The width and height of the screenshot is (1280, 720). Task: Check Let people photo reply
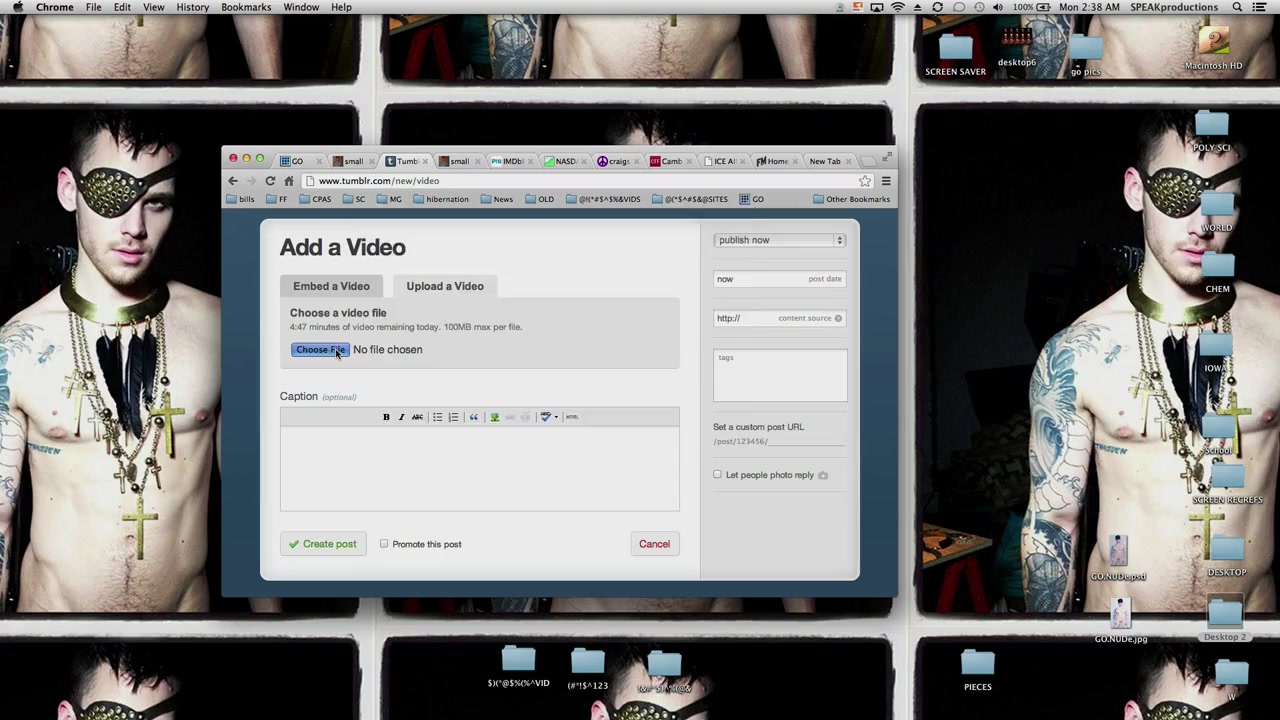tap(717, 475)
